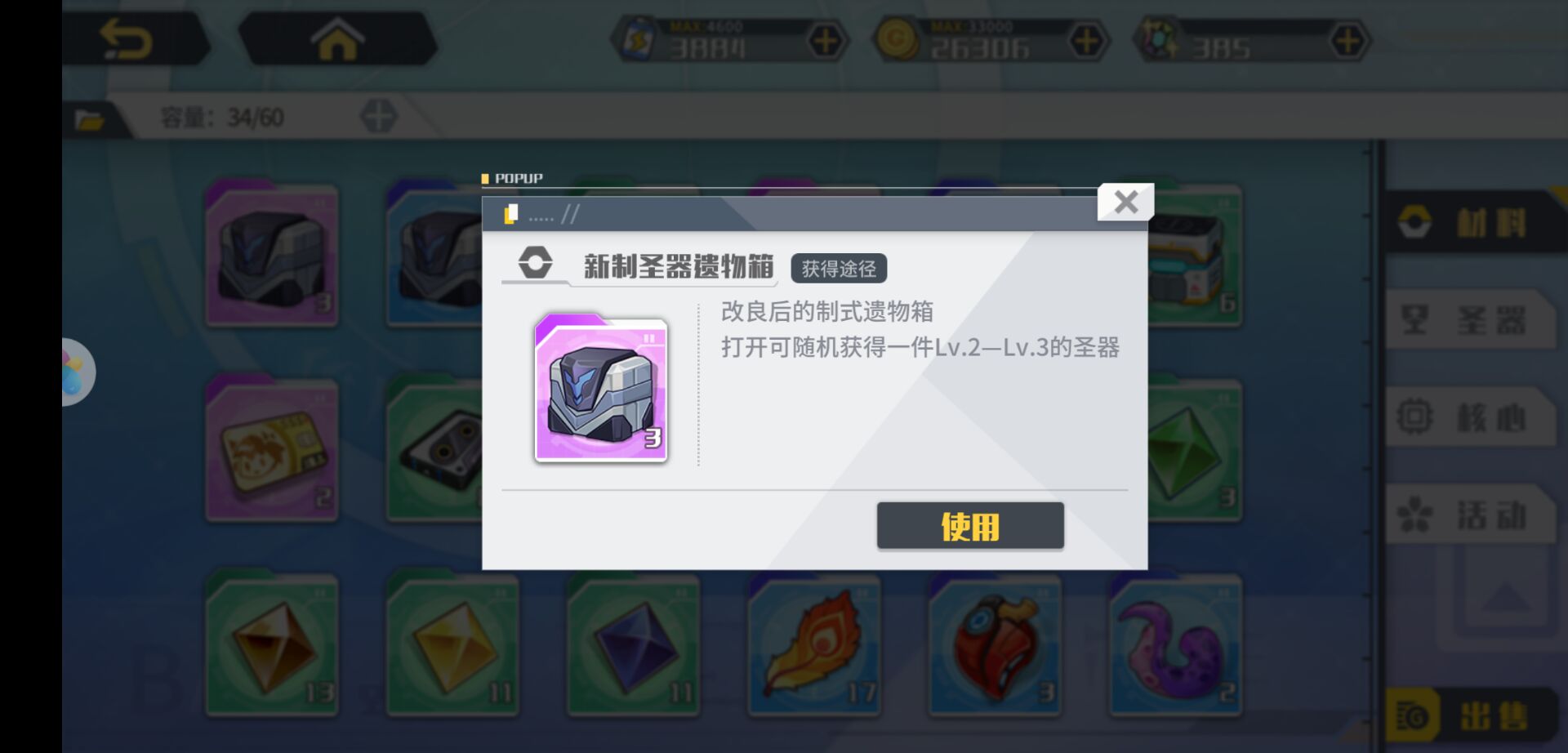Open the folder icon beside capacity
Image resolution: width=1568 pixels, height=753 pixels.
coord(89,119)
